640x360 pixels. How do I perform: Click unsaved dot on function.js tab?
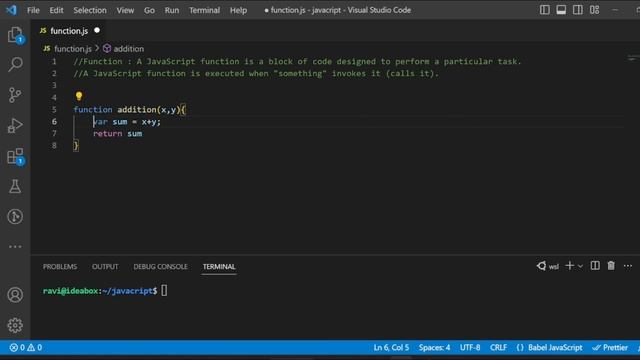click(x=97, y=30)
